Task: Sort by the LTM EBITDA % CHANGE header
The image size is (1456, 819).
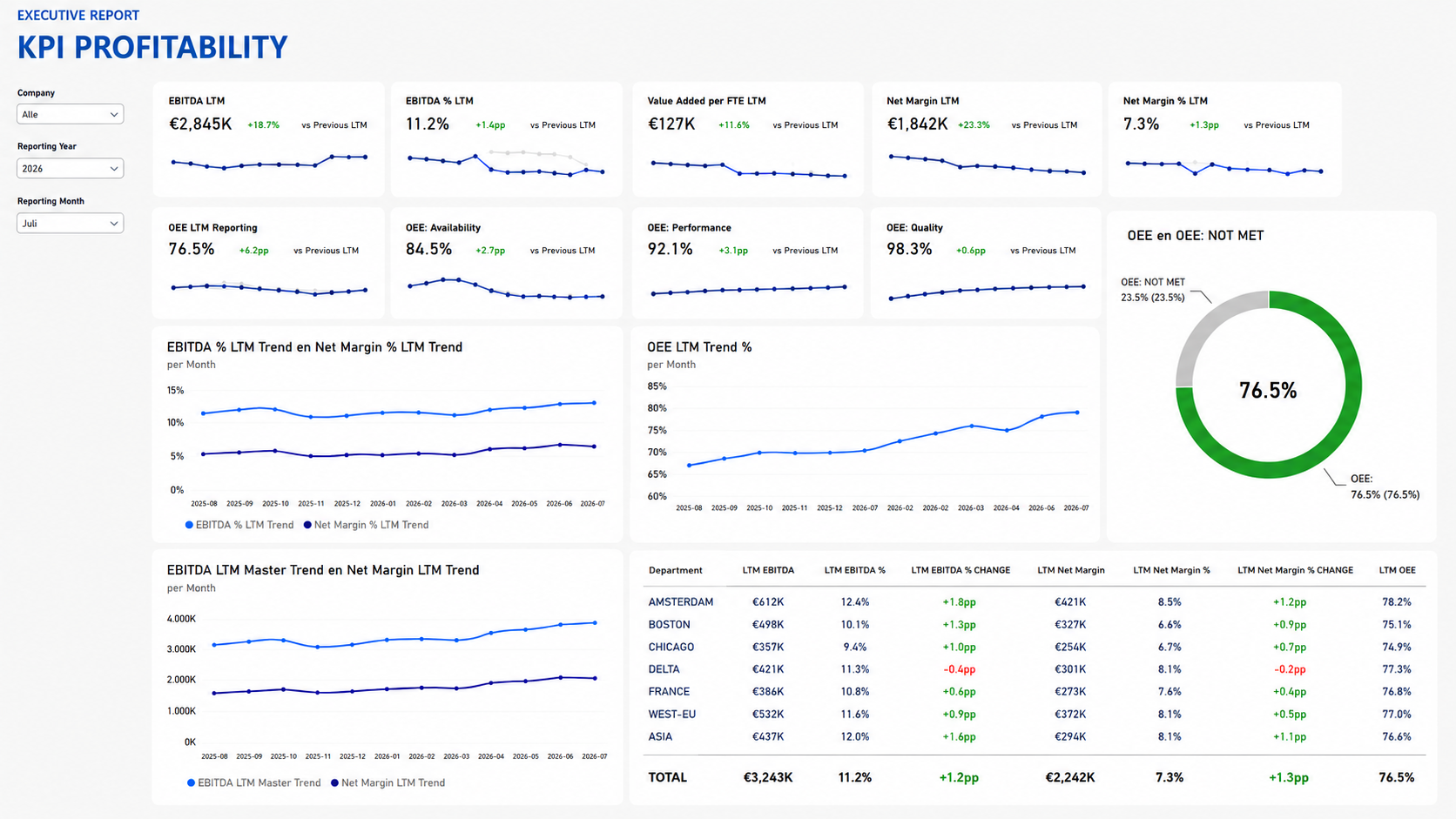Action: coord(961,570)
